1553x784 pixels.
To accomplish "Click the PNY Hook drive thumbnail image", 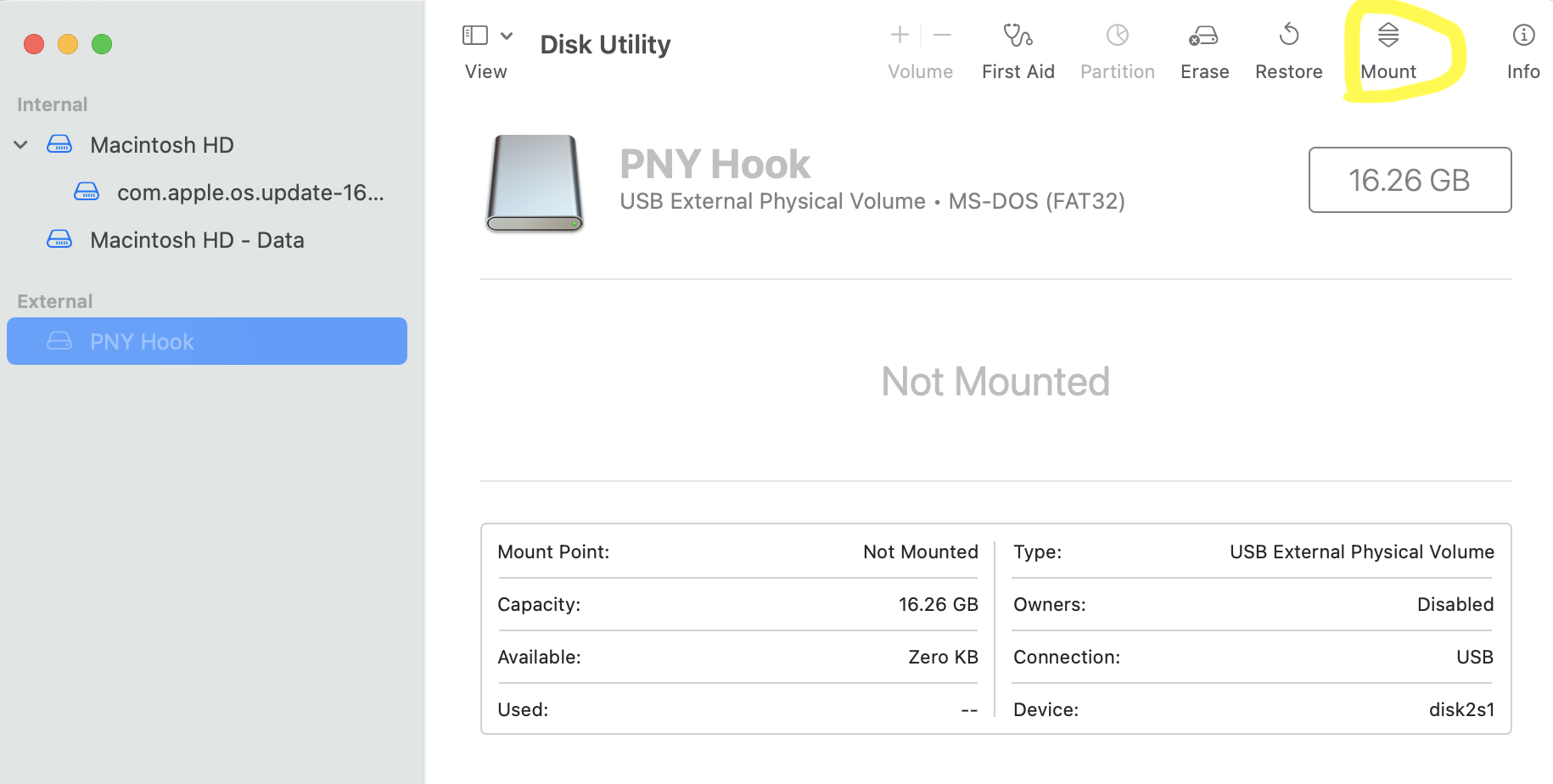I will point(535,183).
